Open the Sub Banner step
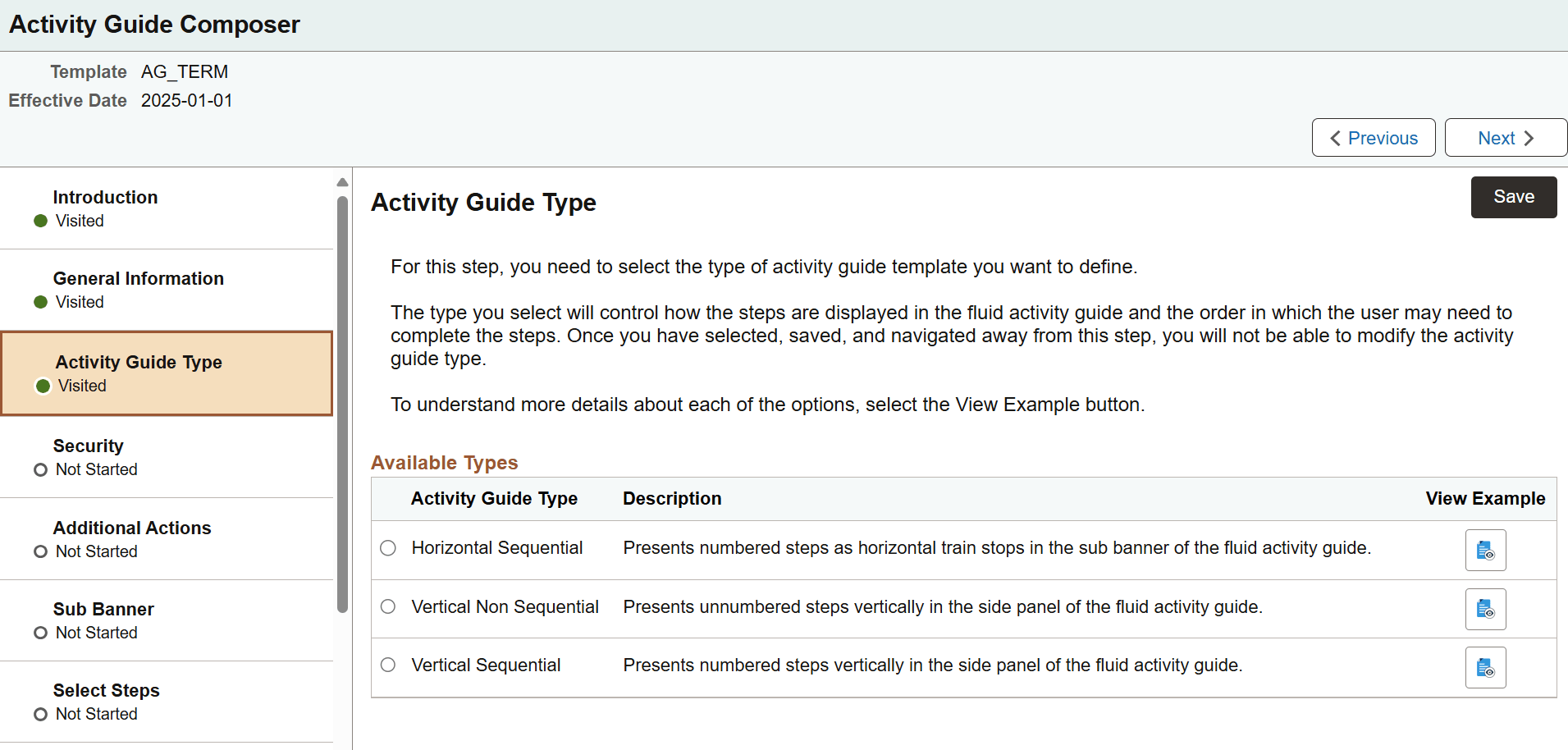 [x=103, y=609]
